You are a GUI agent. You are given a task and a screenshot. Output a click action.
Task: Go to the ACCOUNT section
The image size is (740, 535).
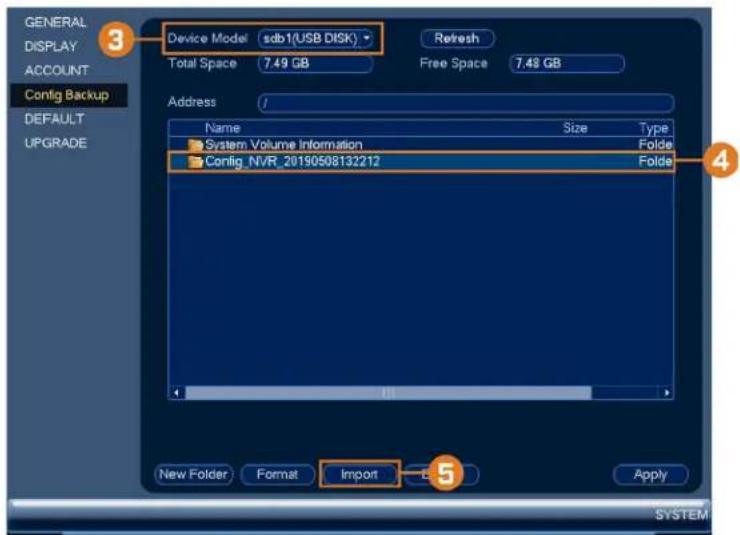(56, 70)
